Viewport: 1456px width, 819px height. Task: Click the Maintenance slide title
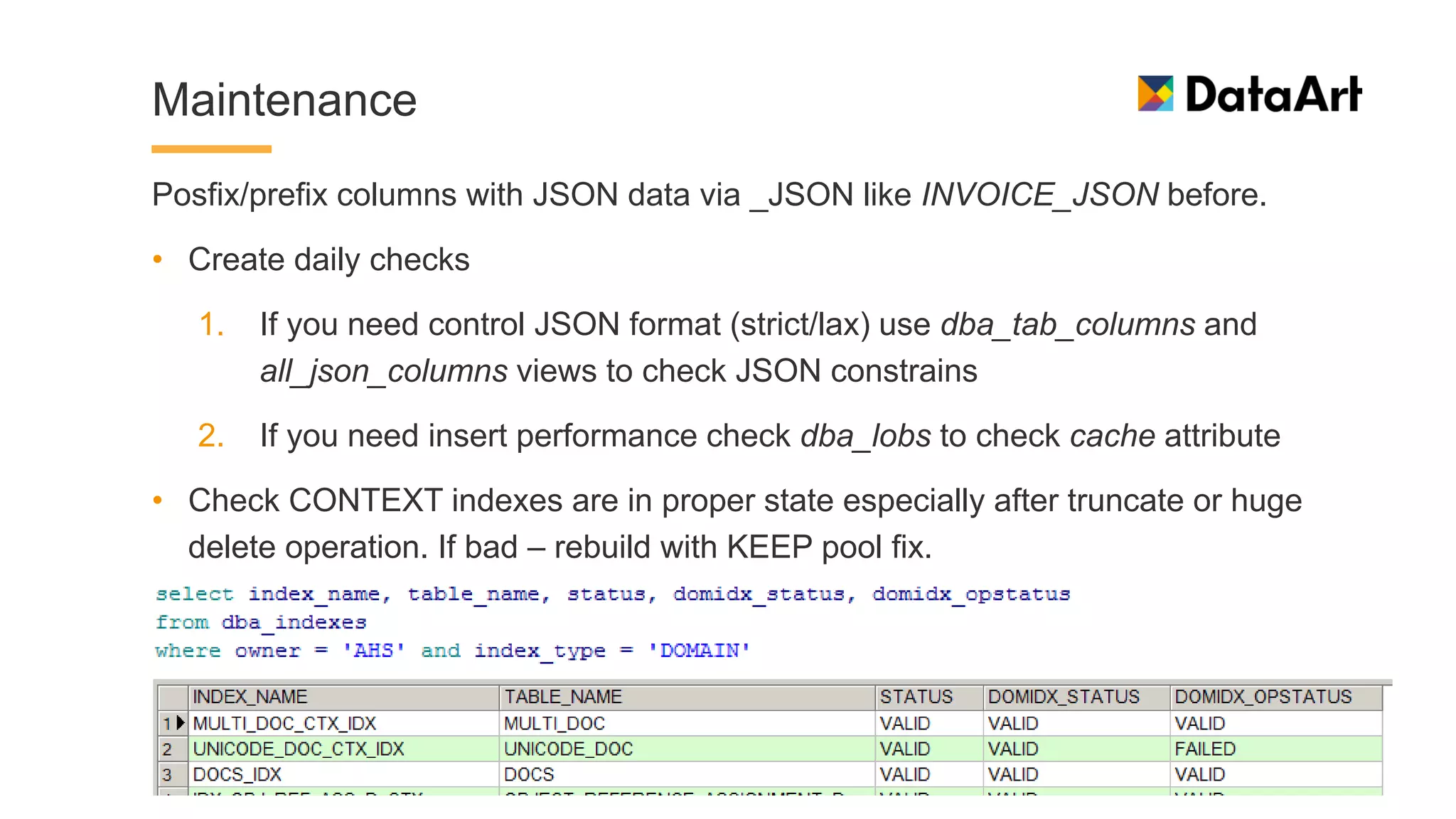click(x=284, y=100)
